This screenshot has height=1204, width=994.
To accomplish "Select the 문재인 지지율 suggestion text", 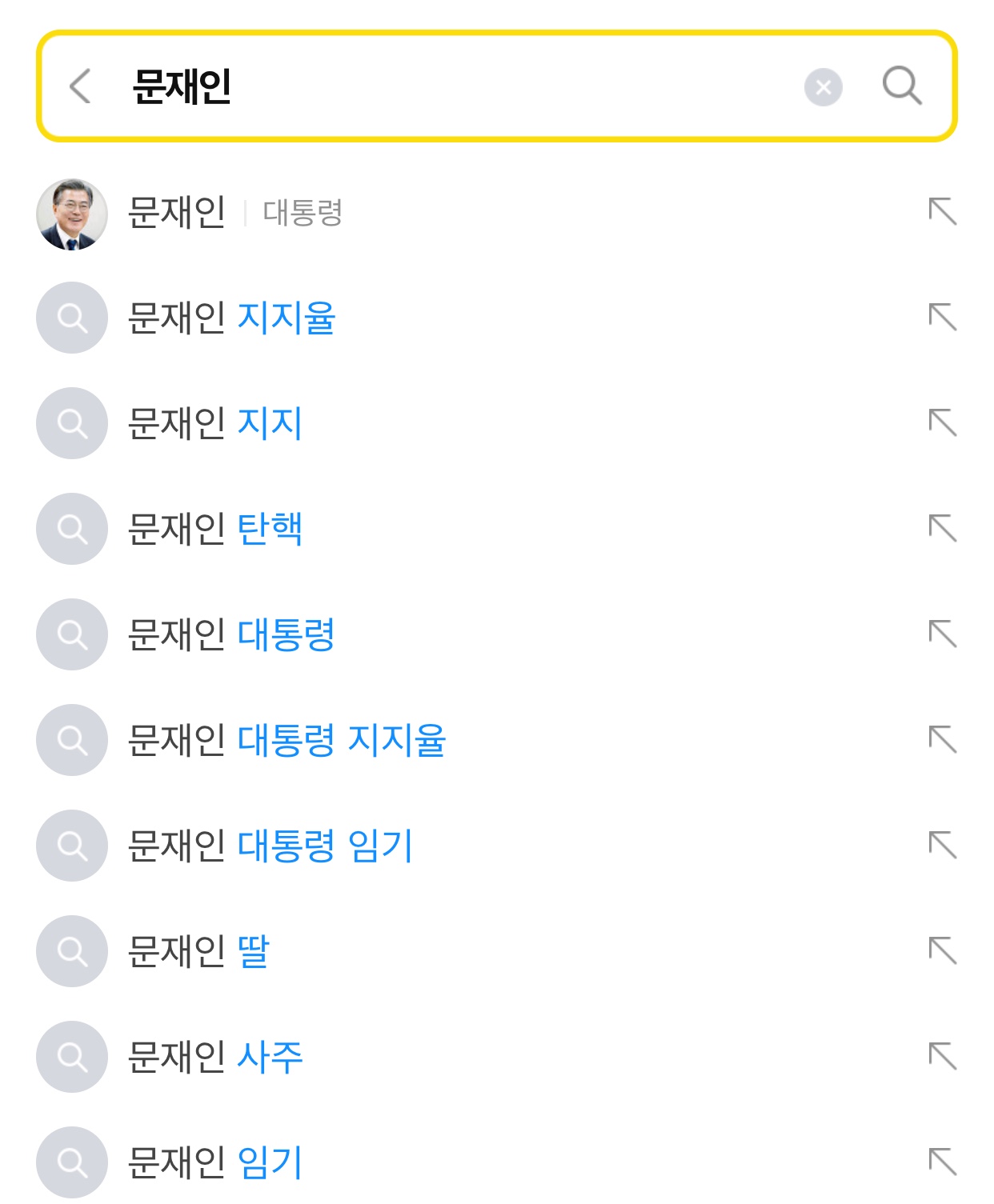I will click(230, 318).
